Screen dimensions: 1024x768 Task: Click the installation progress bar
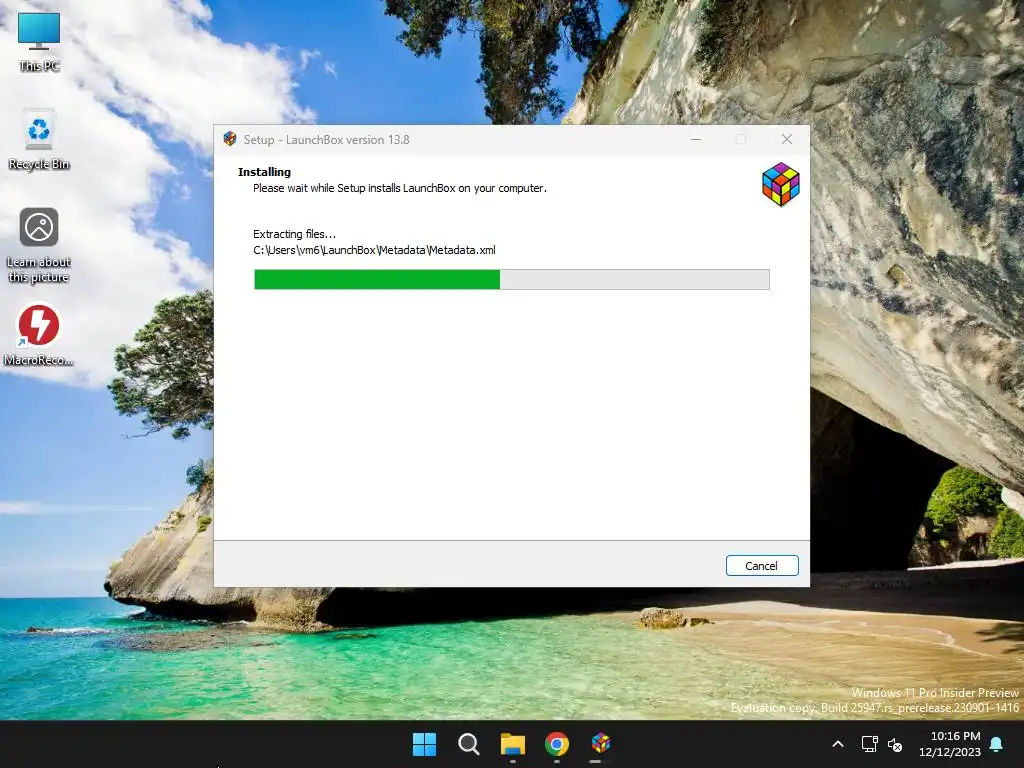[511, 280]
